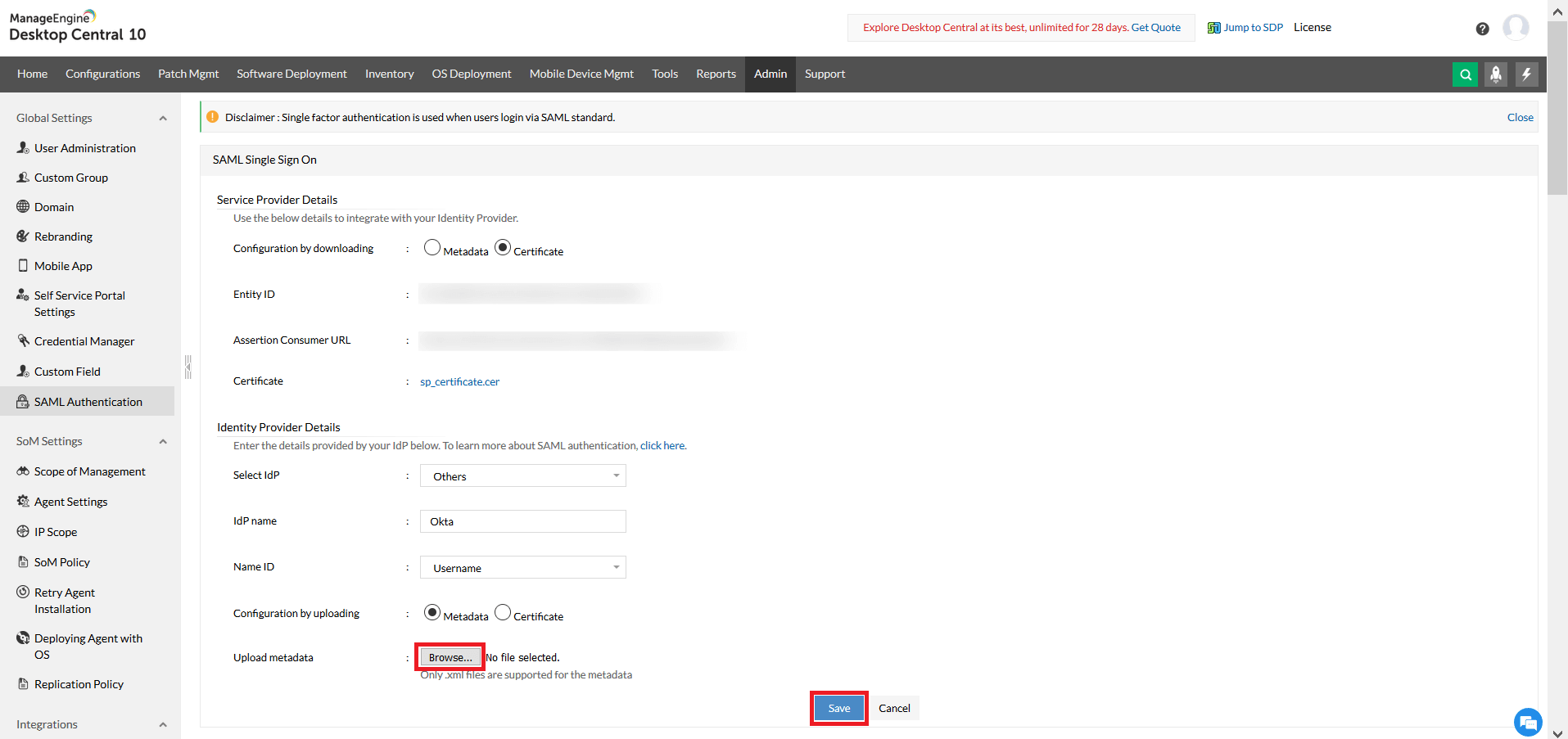Viewport: 1568px width, 739px height.
Task: Open help using the question mark icon
Action: coord(1482,28)
